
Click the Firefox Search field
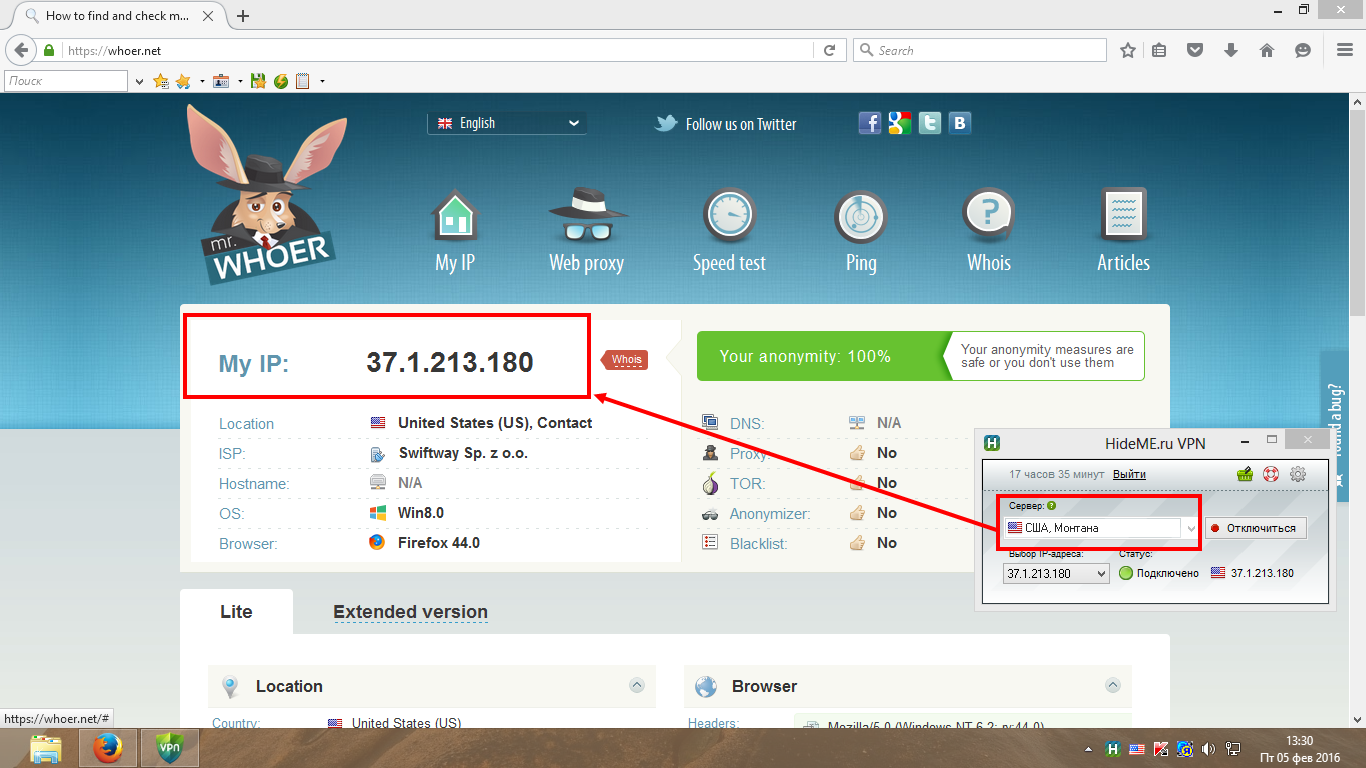pos(979,50)
